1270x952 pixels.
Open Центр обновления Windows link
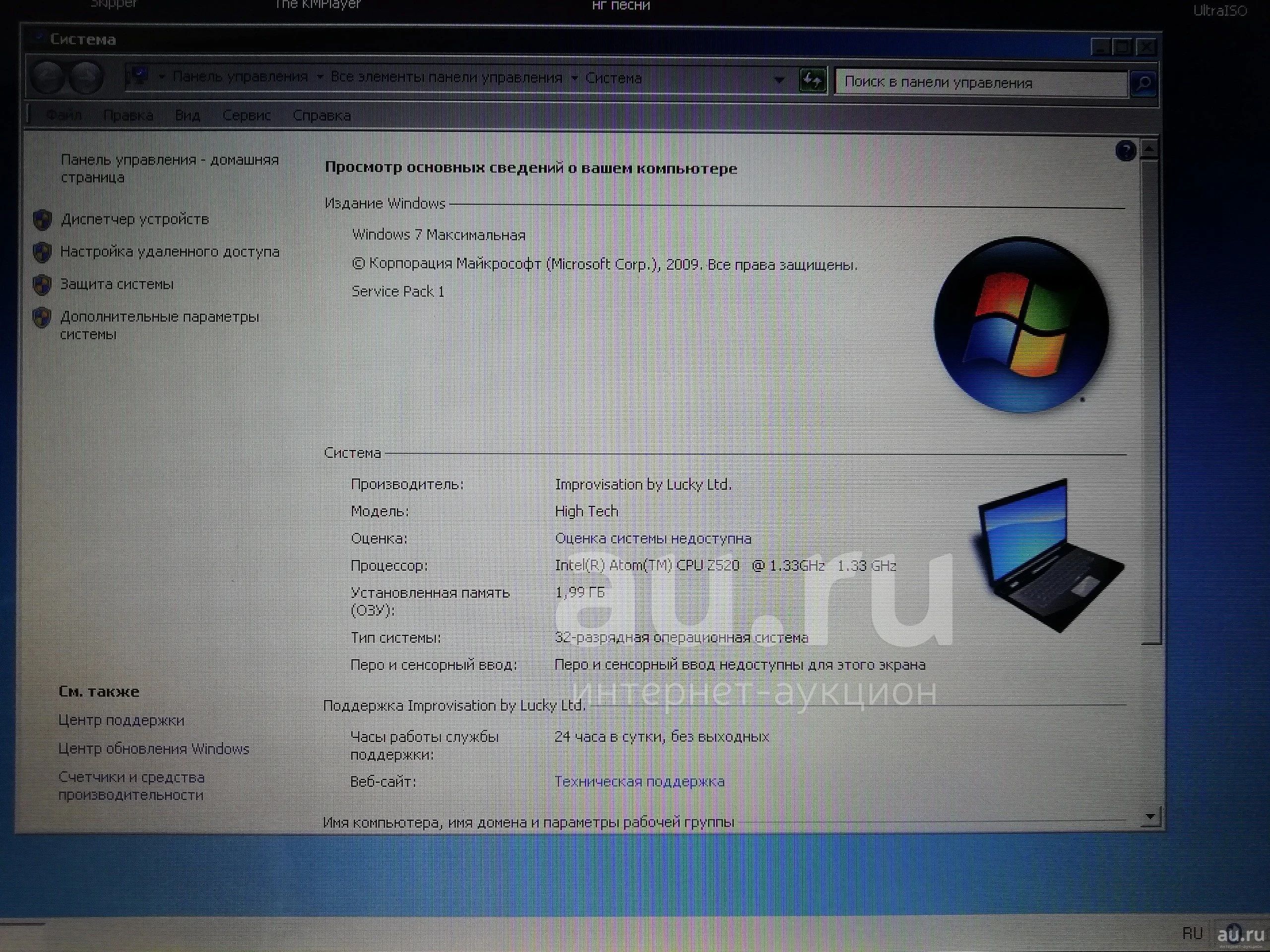click(154, 749)
